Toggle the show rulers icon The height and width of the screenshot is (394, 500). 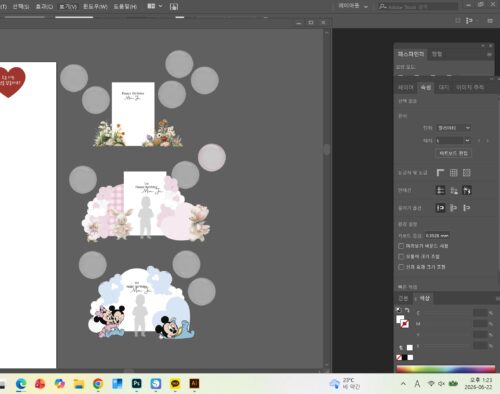click(440, 172)
